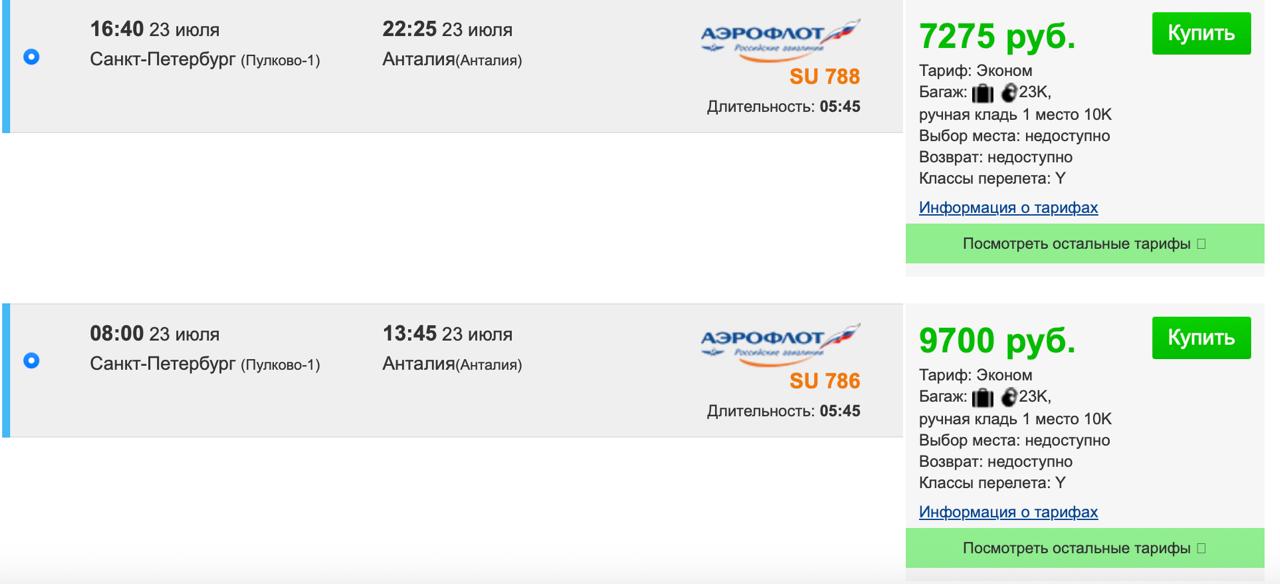Image resolution: width=1280 pixels, height=584 pixels.
Task: Click the hand luggage icon in 9700 руб. fare
Action: [x=1008, y=397]
